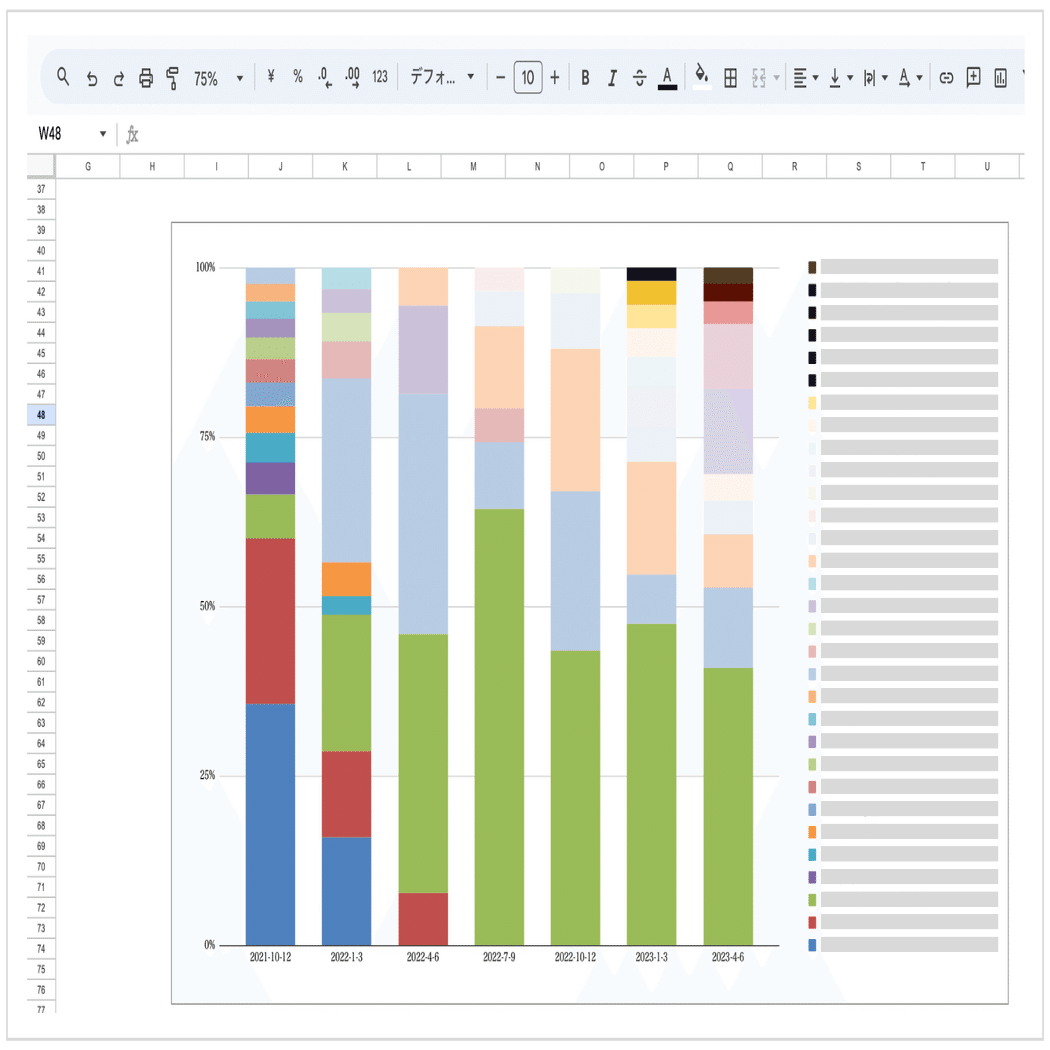The width and height of the screenshot is (1050, 1050).
Task: Click the red segment in 2021-10-12 bar
Action: [x=271, y=621]
